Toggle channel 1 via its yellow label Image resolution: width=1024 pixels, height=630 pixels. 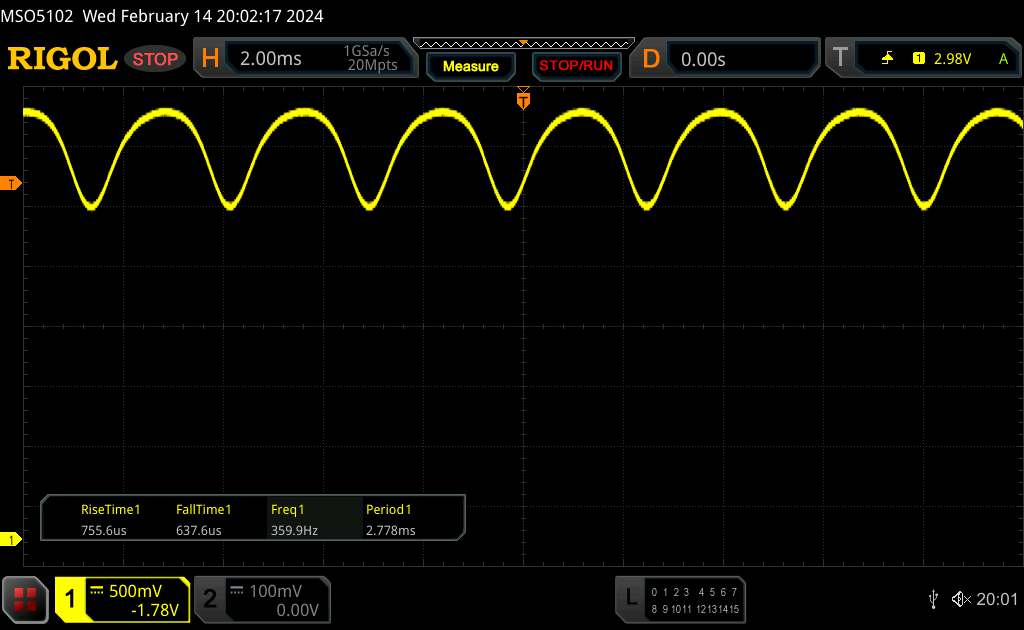[x=71, y=599]
